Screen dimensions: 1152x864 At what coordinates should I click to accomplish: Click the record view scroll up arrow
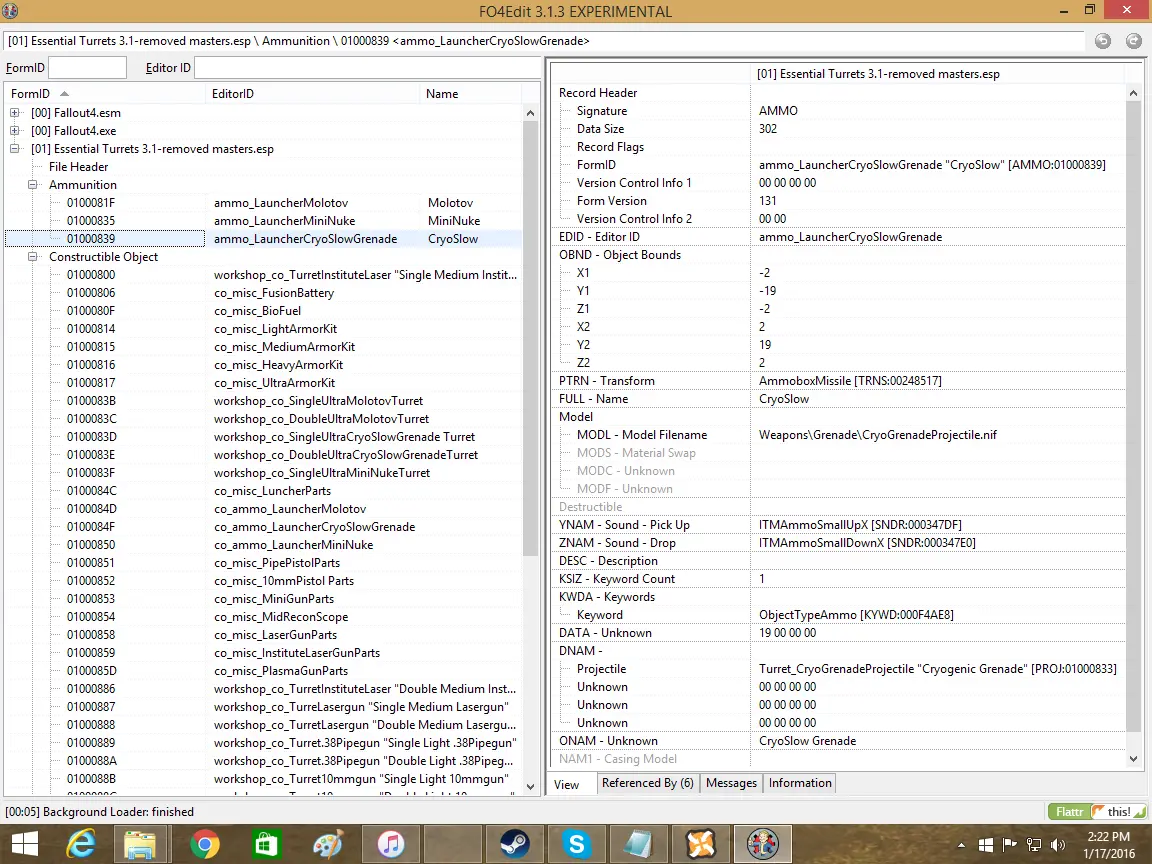coord(1133,93)
